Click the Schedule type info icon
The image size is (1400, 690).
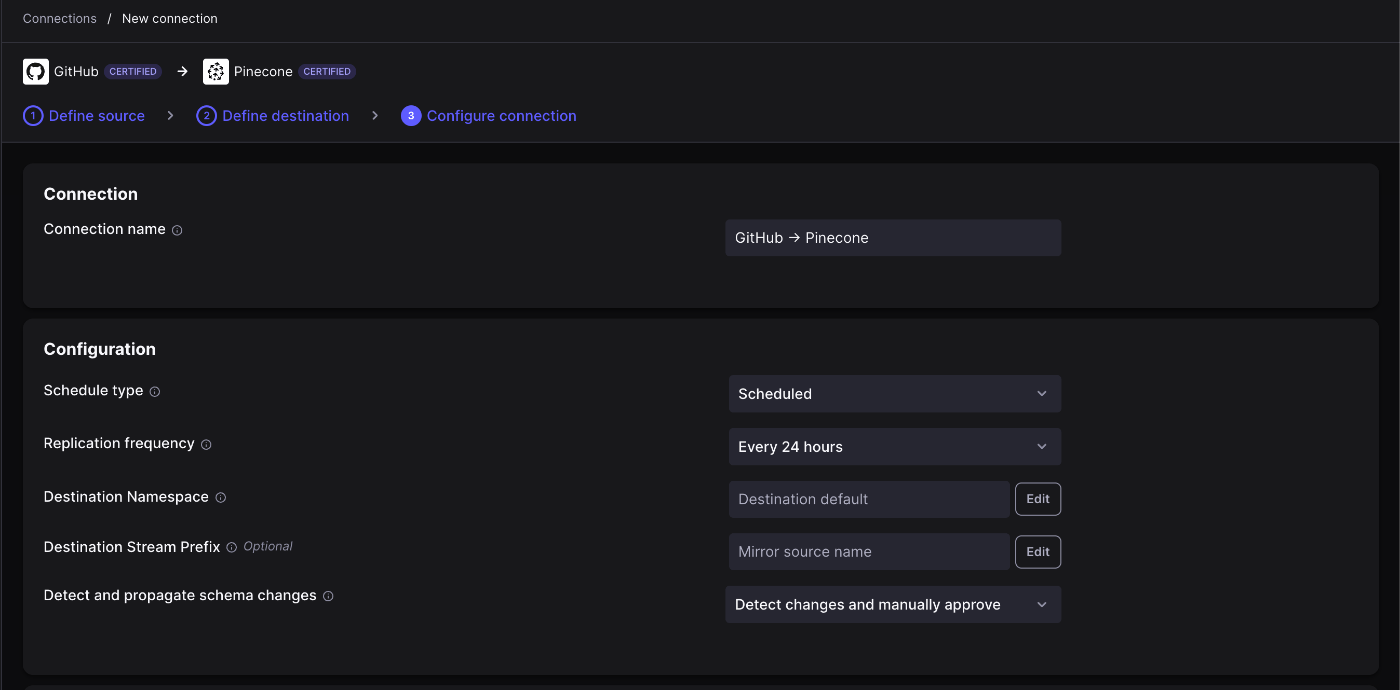155,392
